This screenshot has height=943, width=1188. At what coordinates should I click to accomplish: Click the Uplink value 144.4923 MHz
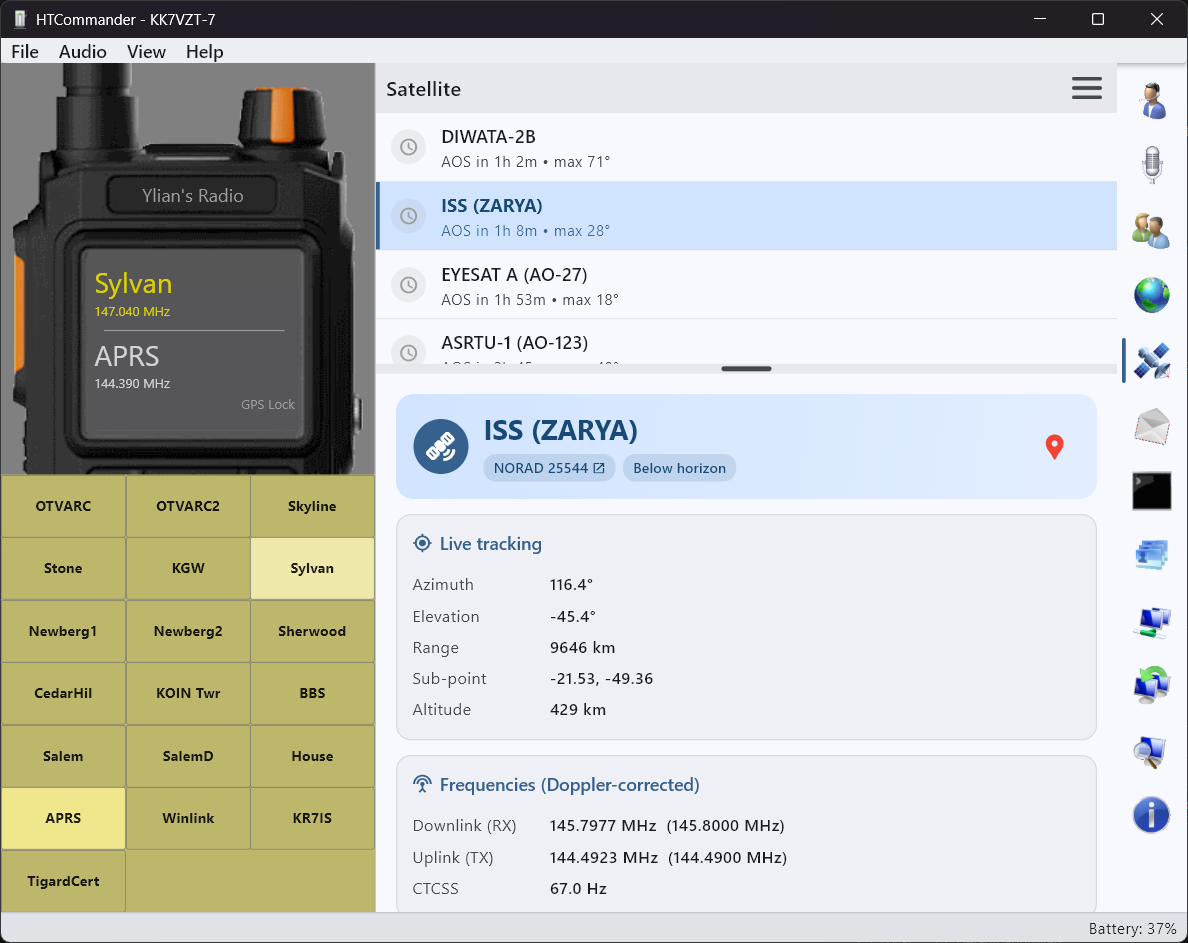coord(604,857)
